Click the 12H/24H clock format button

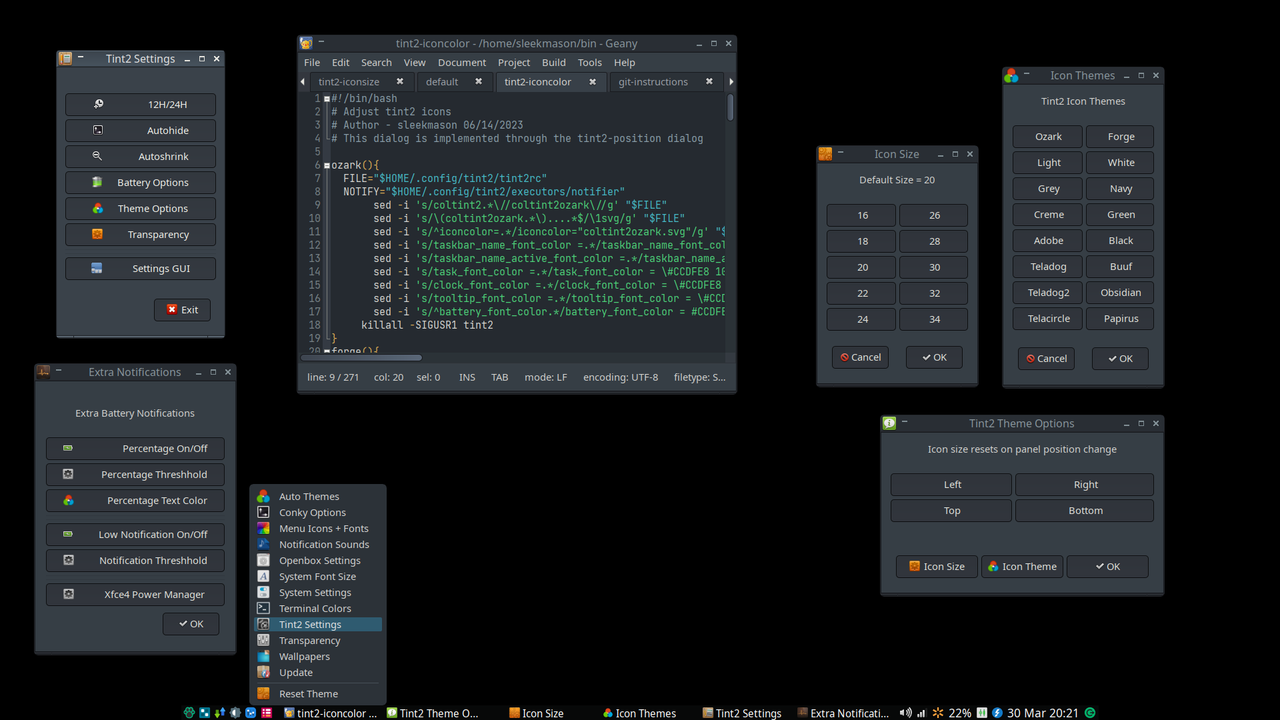pos(140,104)
